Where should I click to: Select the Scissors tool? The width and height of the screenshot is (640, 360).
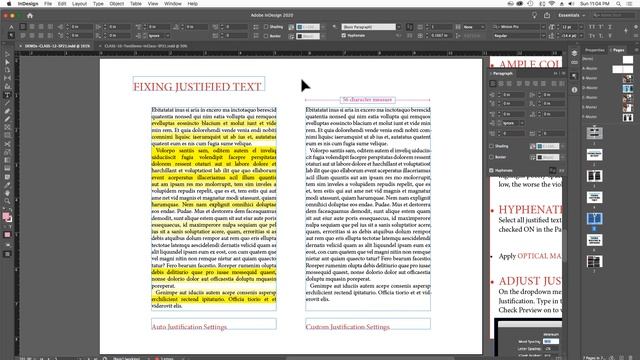pyautogui.click(x=7, y=144)
